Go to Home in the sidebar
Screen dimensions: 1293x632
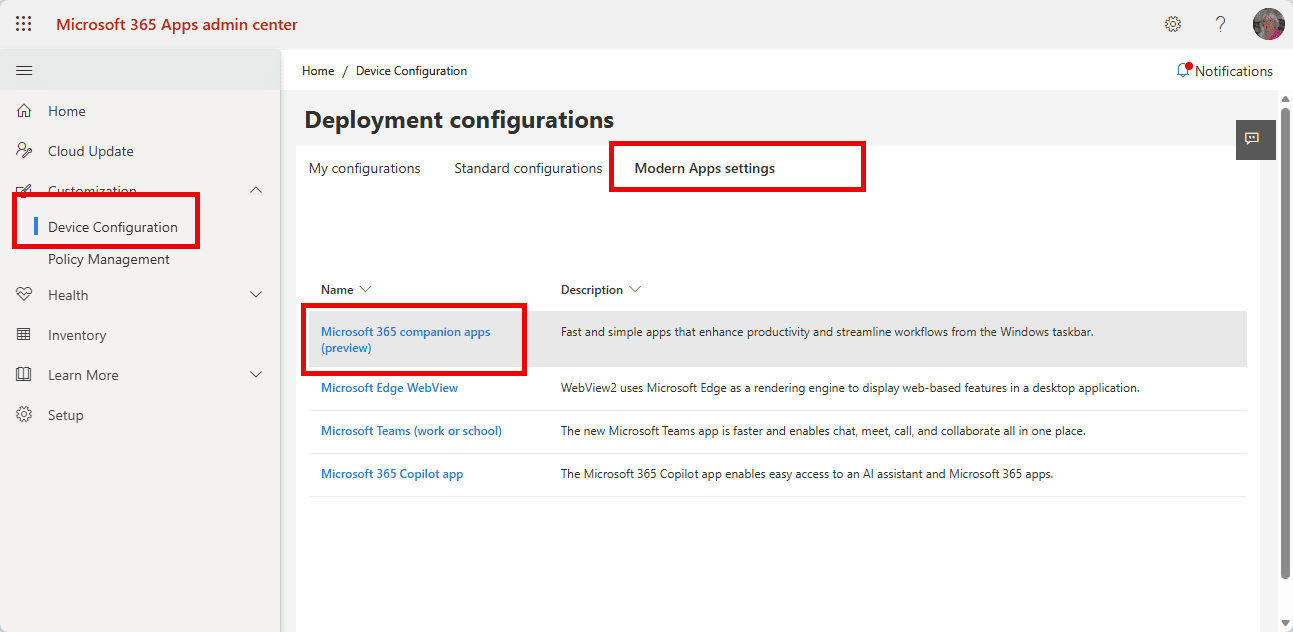[66, 111]
